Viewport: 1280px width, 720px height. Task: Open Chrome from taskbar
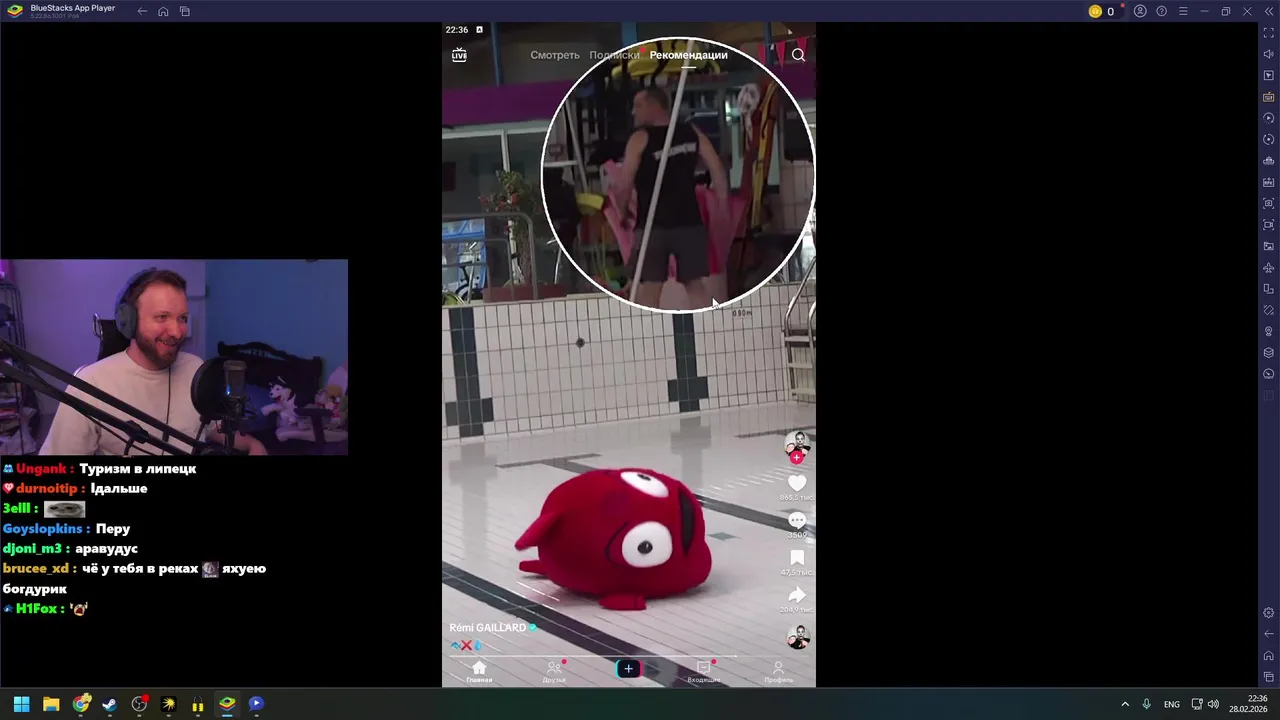click(x=81, y=704)
